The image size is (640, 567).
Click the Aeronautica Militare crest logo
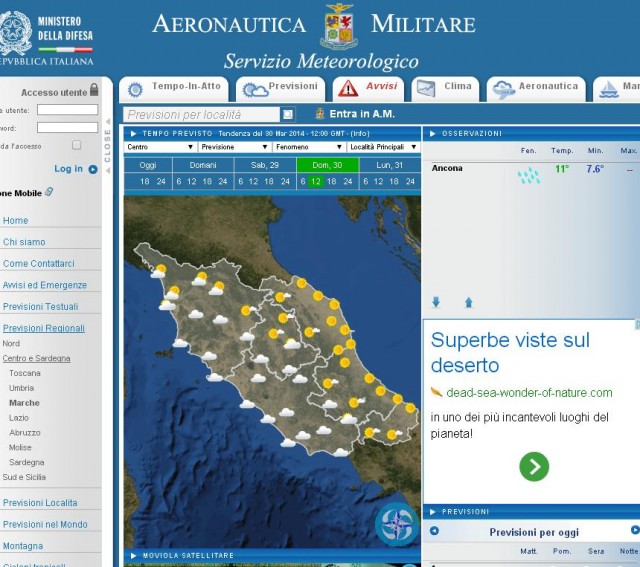tap(339, 27)
